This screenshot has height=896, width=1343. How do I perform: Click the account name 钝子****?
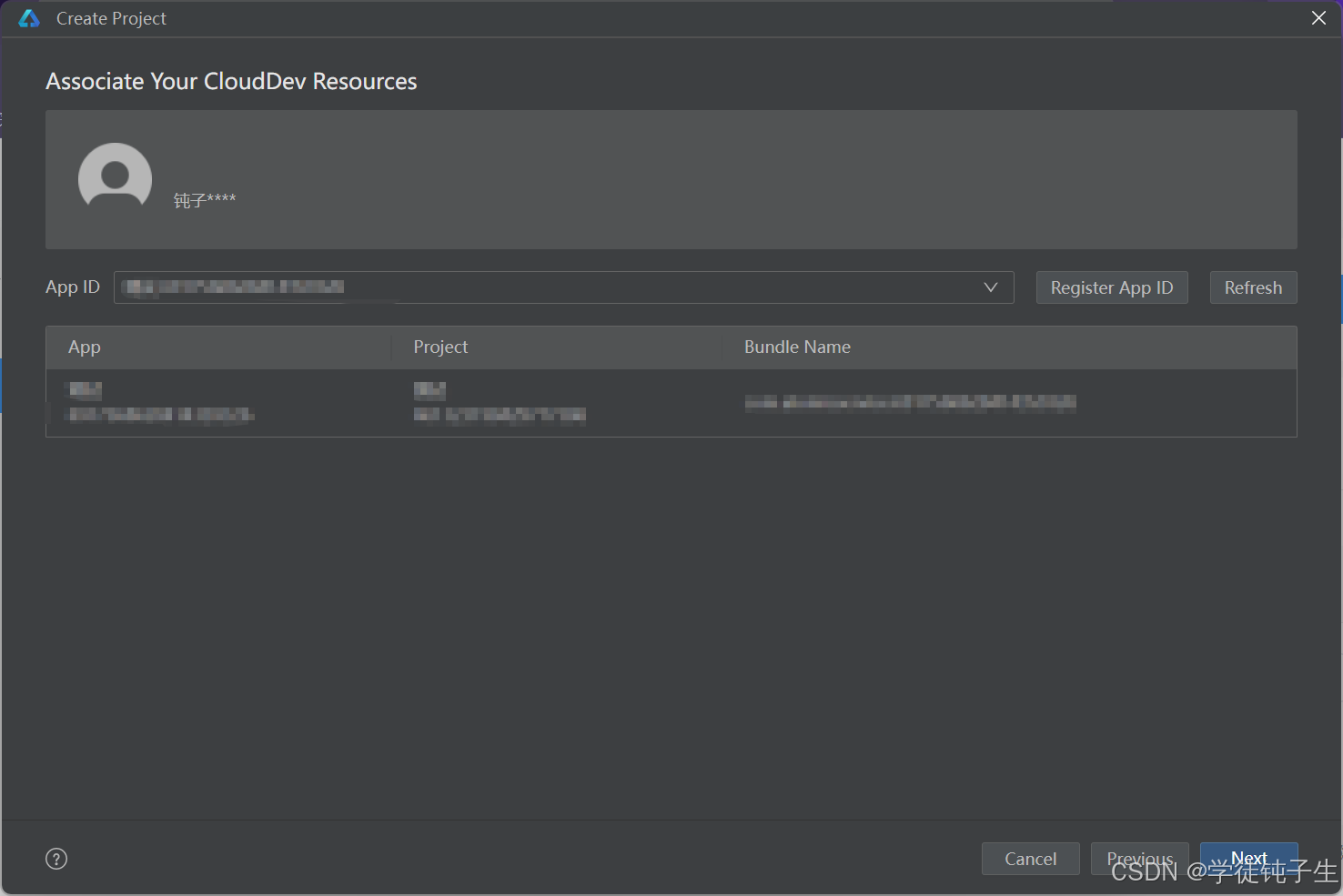[205, 200]
